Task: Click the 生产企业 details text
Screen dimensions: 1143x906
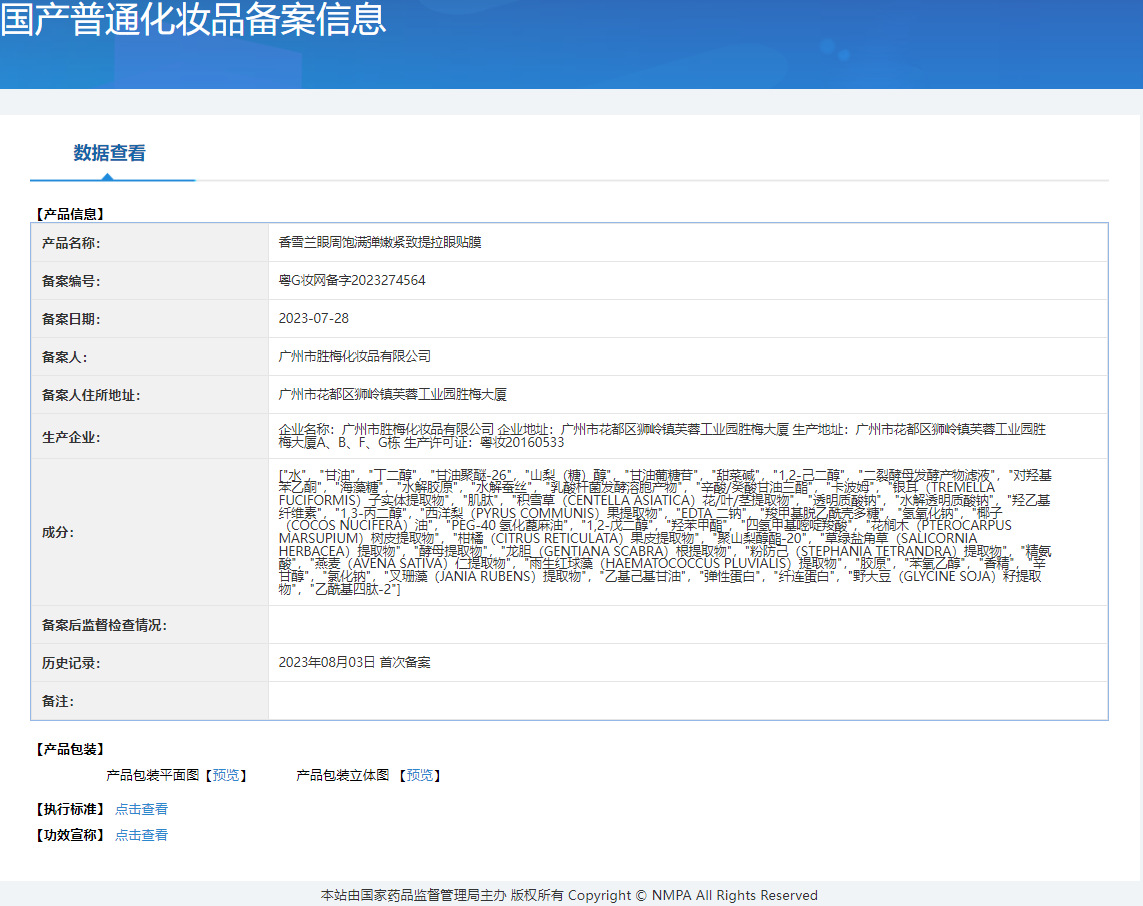Action: [x=662, y=436]
